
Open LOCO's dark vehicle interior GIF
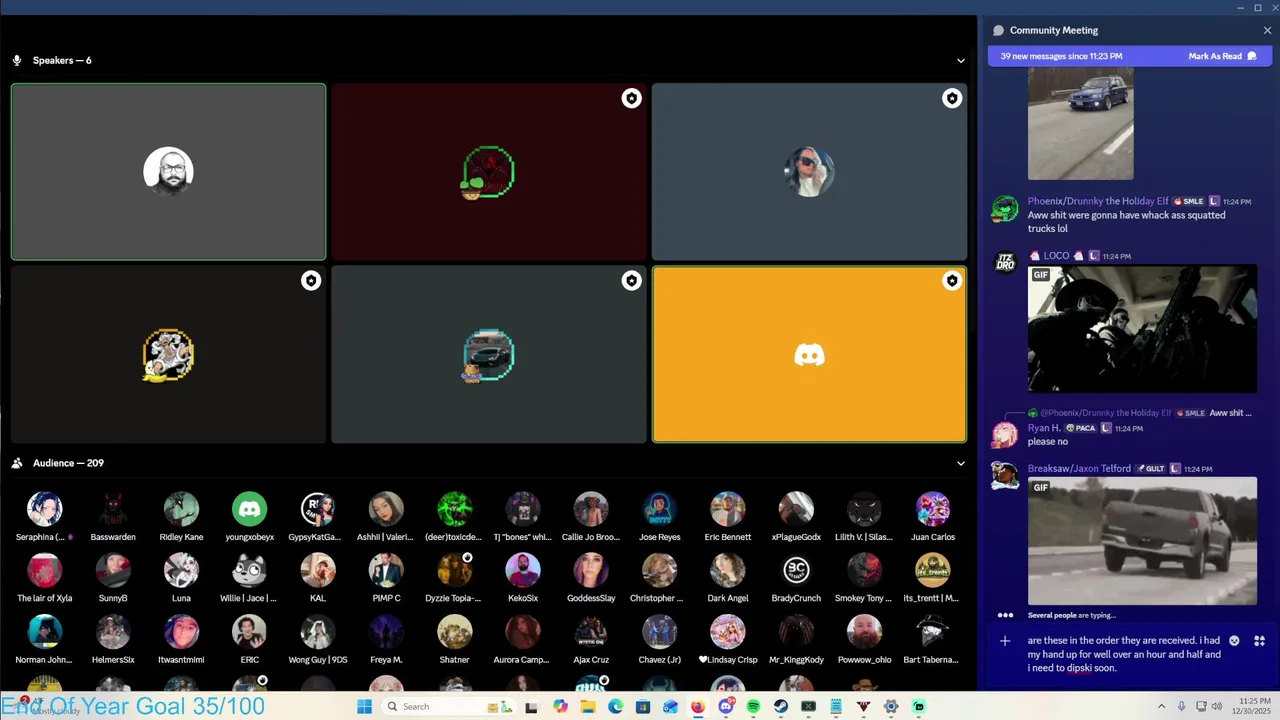pyautogui.click(x=1142, y=329)
